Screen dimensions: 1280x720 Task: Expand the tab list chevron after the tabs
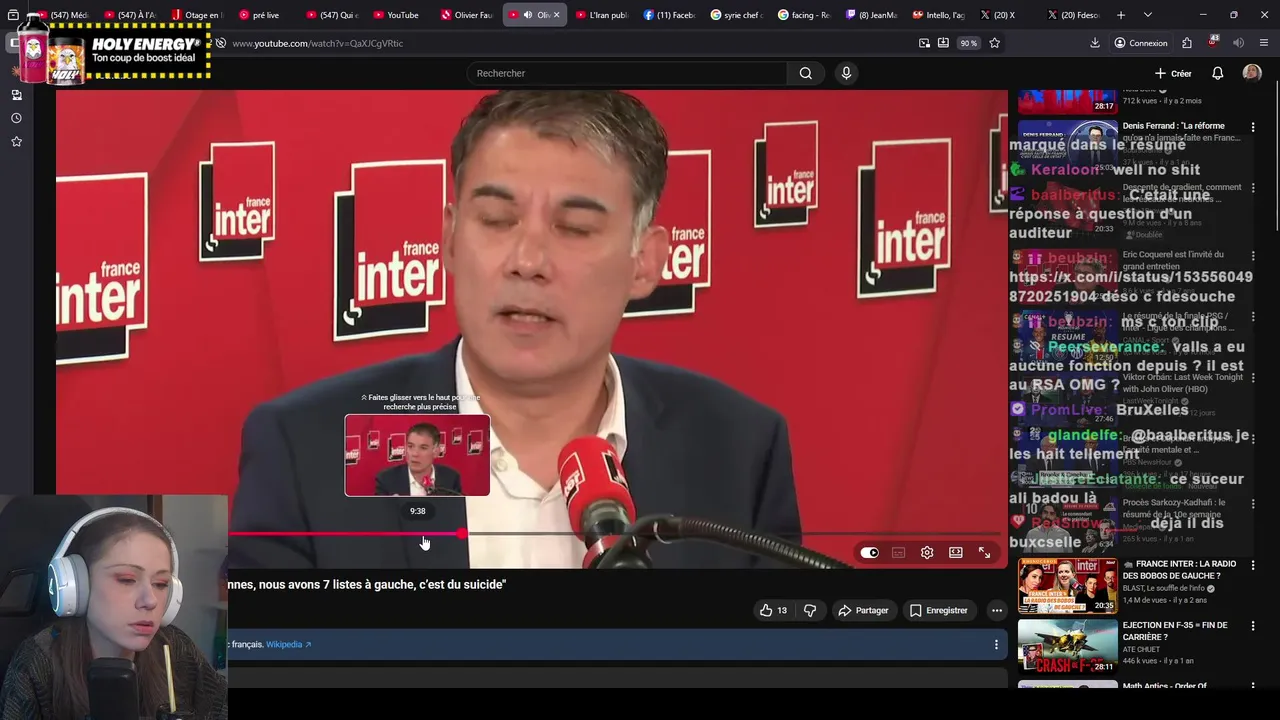(x=1147, y=15)
